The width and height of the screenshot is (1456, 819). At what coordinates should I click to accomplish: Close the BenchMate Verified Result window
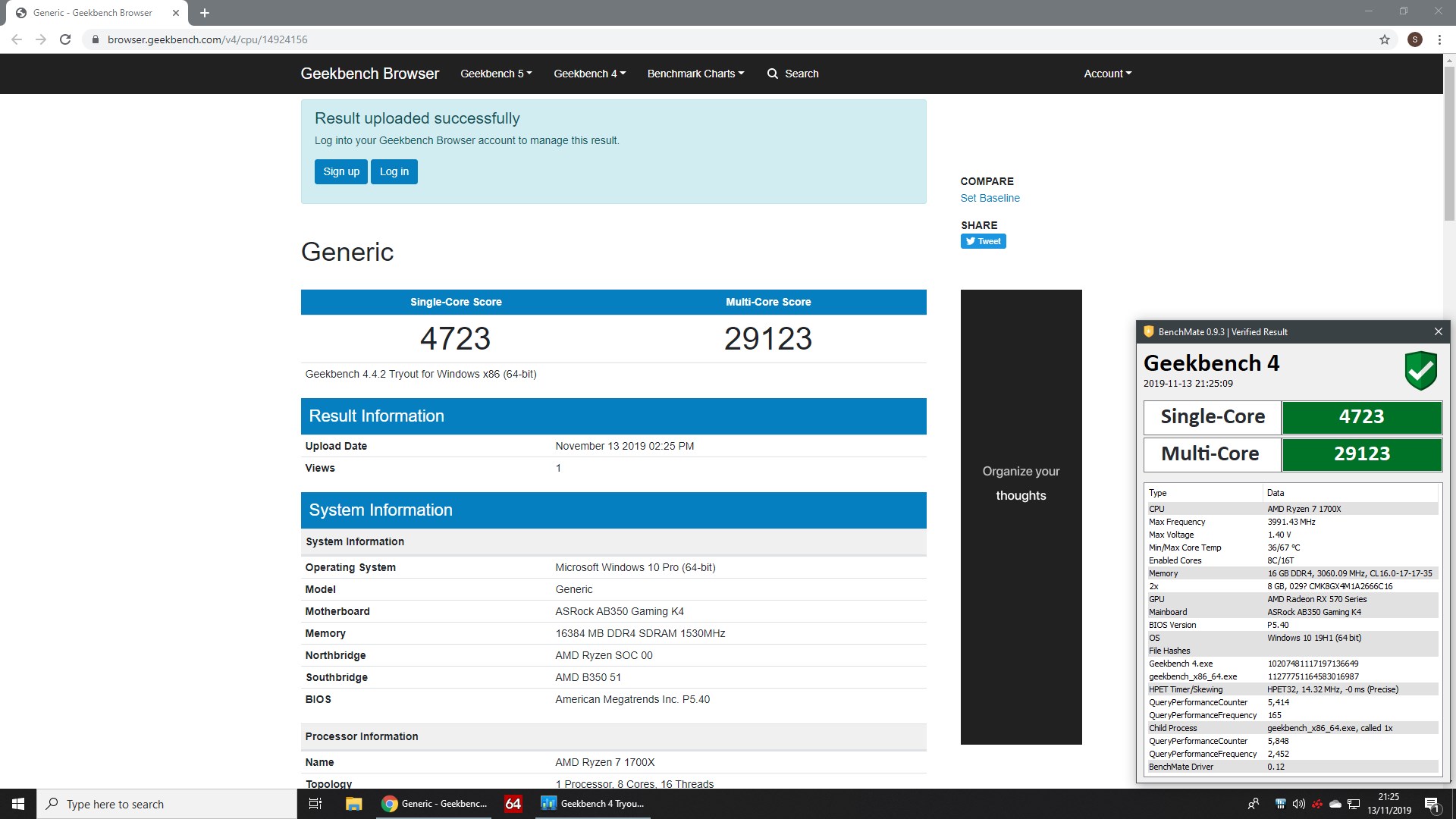click(x=1438, y=331)
